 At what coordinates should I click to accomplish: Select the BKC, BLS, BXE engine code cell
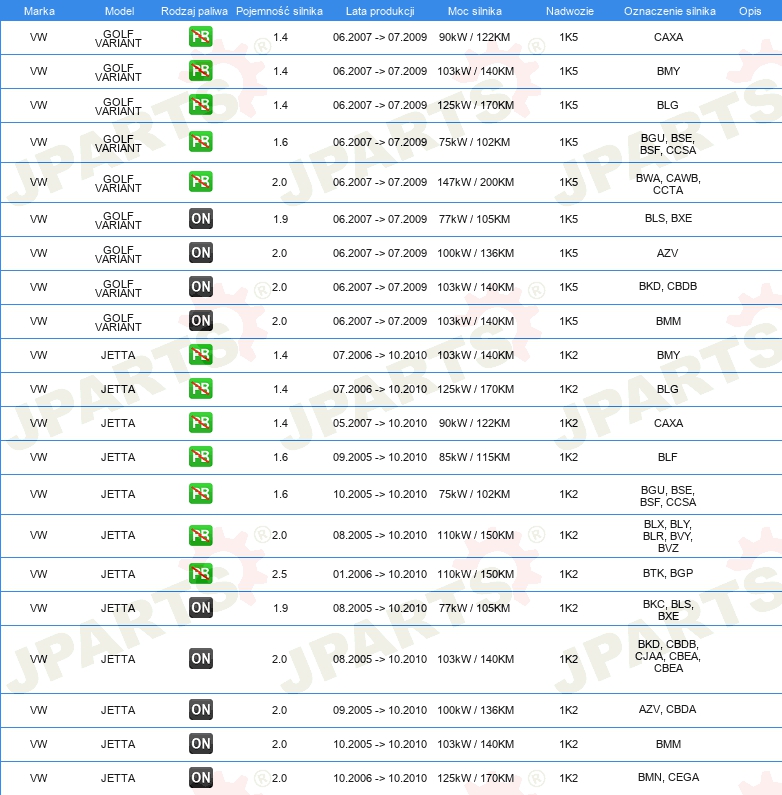pos(668,610)
